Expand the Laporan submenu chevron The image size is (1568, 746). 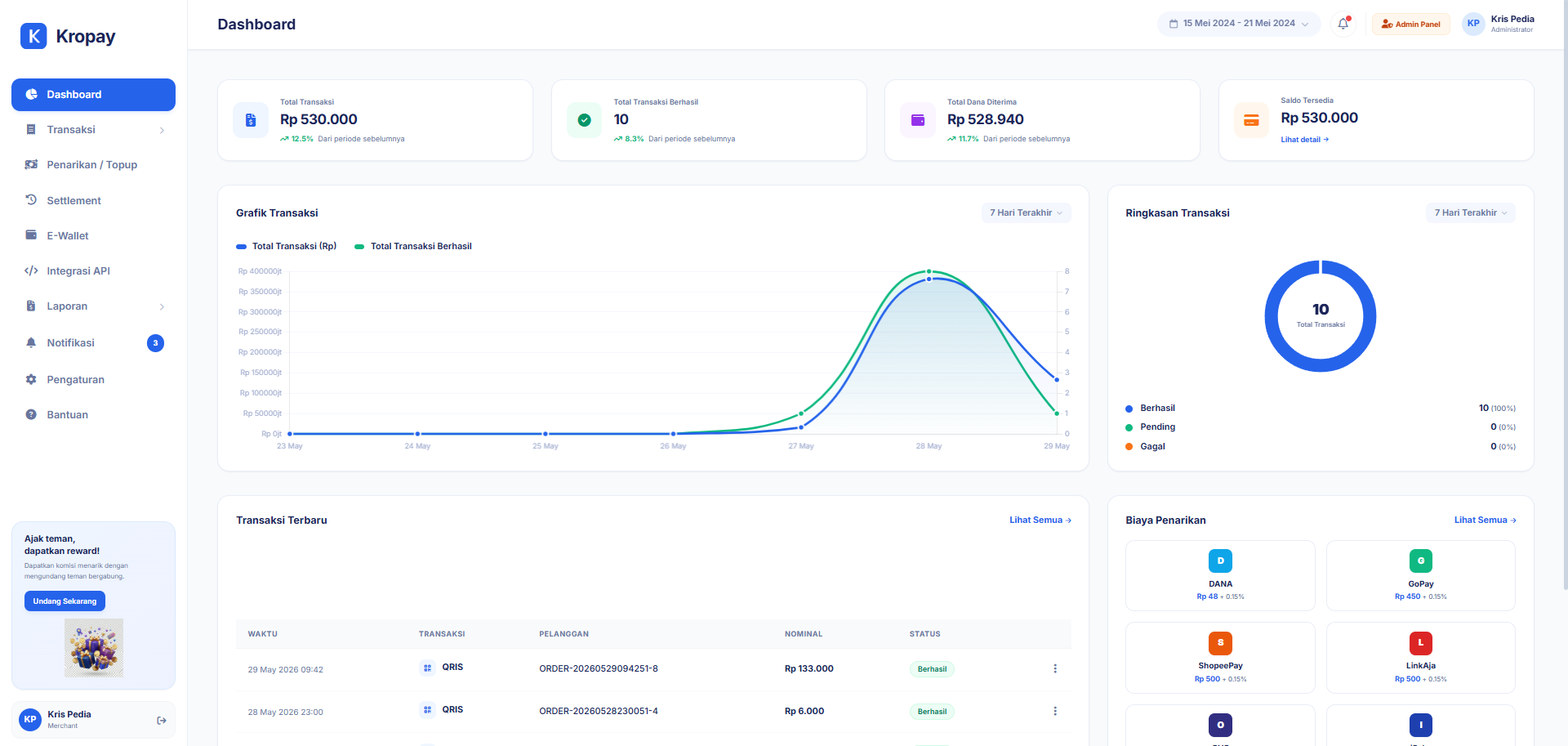pyautogui.click(x=162, y=307)
